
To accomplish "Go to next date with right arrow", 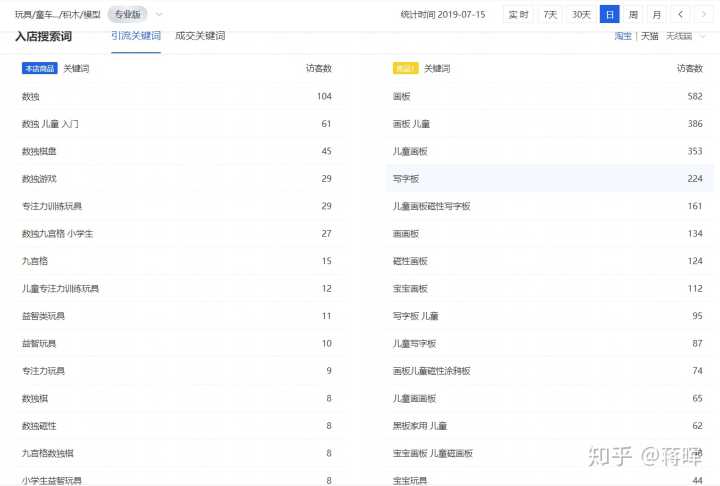I will click(704, 14).
